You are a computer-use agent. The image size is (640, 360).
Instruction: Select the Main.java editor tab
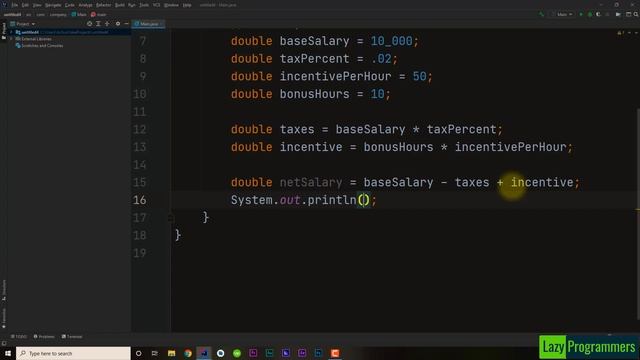tap(149, 24)
